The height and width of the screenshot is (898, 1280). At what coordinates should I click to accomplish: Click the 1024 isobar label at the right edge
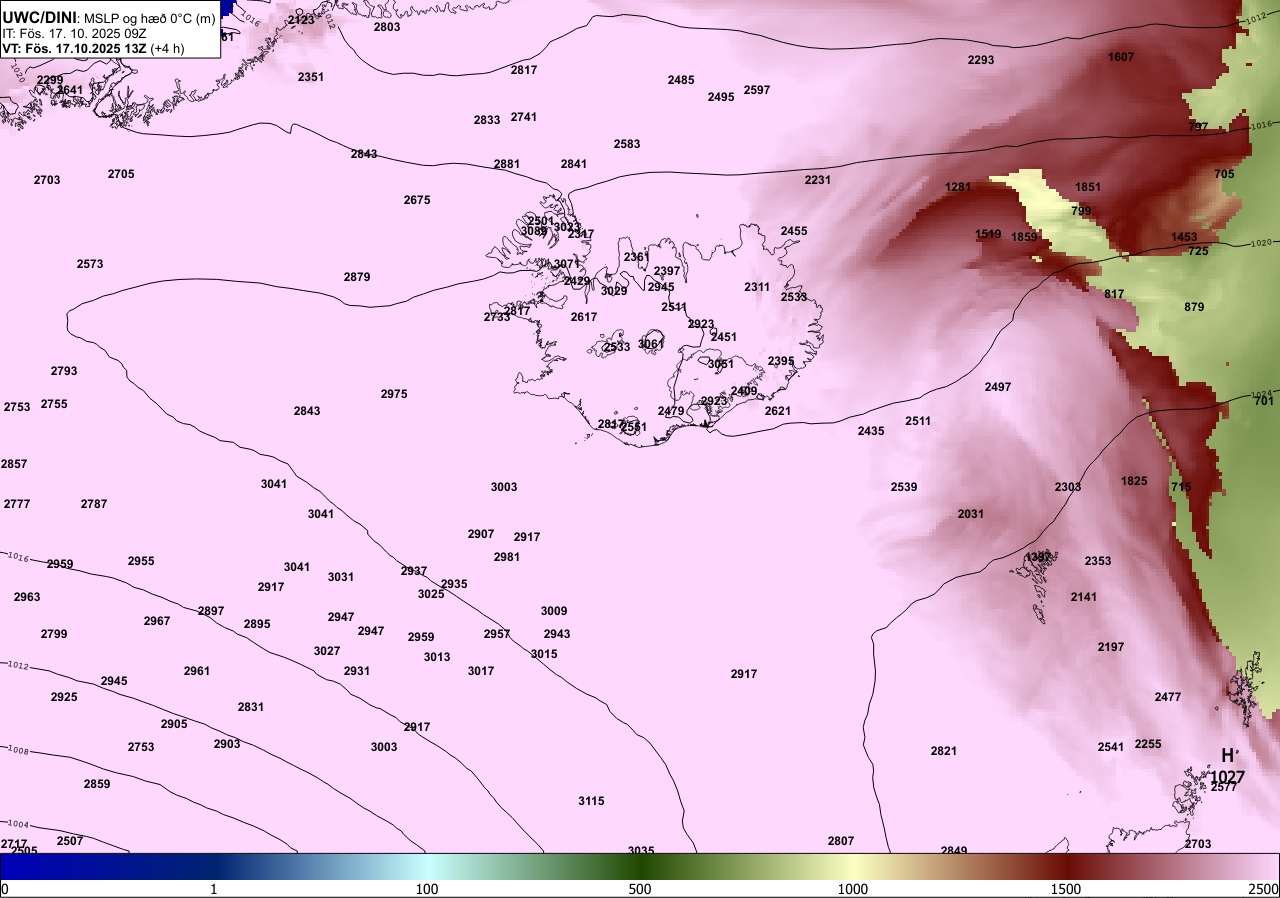(1262, 394)
